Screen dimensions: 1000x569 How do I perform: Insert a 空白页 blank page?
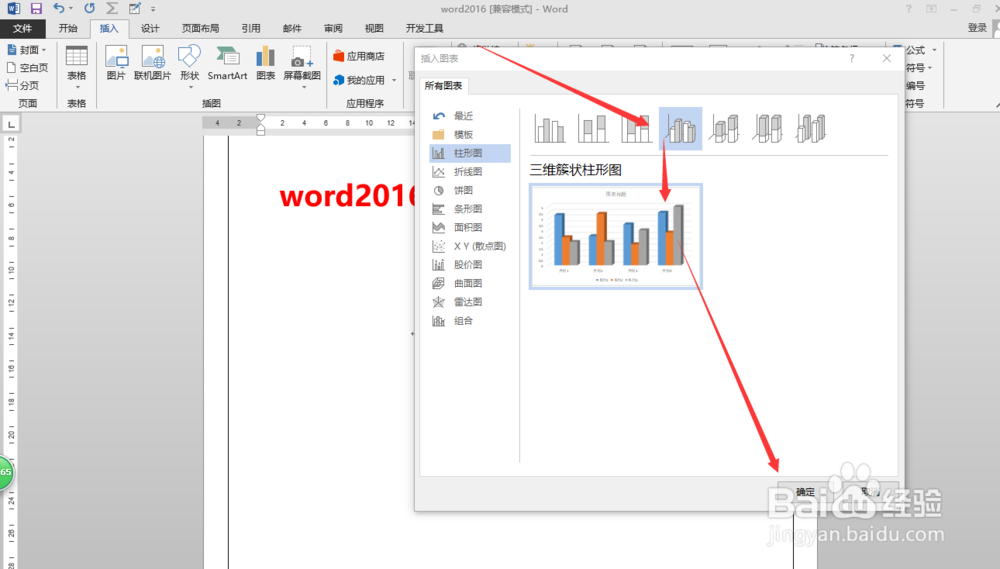(x=27, y=68)
